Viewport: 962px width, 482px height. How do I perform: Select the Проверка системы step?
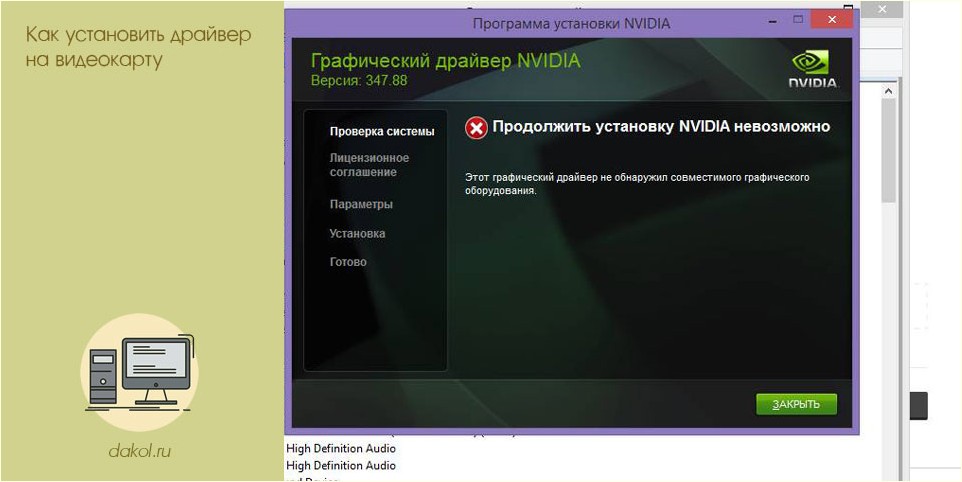[x=382, y=131]
